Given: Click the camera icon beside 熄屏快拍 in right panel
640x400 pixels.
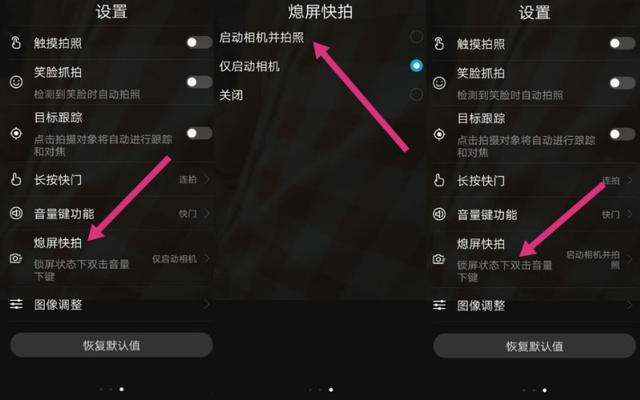Looking at the screenshot, I should coord(439,259).
